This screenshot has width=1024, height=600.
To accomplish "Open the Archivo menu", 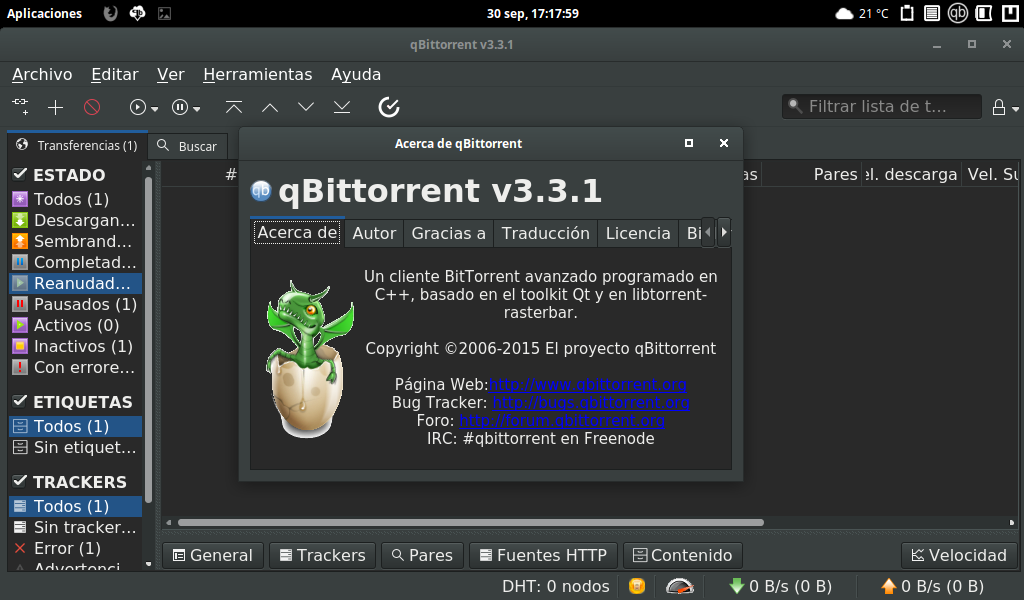I will click(x=42, y=74).
